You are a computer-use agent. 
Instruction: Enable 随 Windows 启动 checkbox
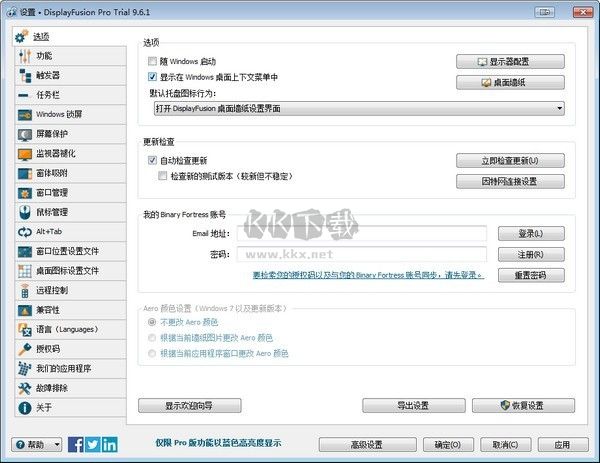coord(152,62)
